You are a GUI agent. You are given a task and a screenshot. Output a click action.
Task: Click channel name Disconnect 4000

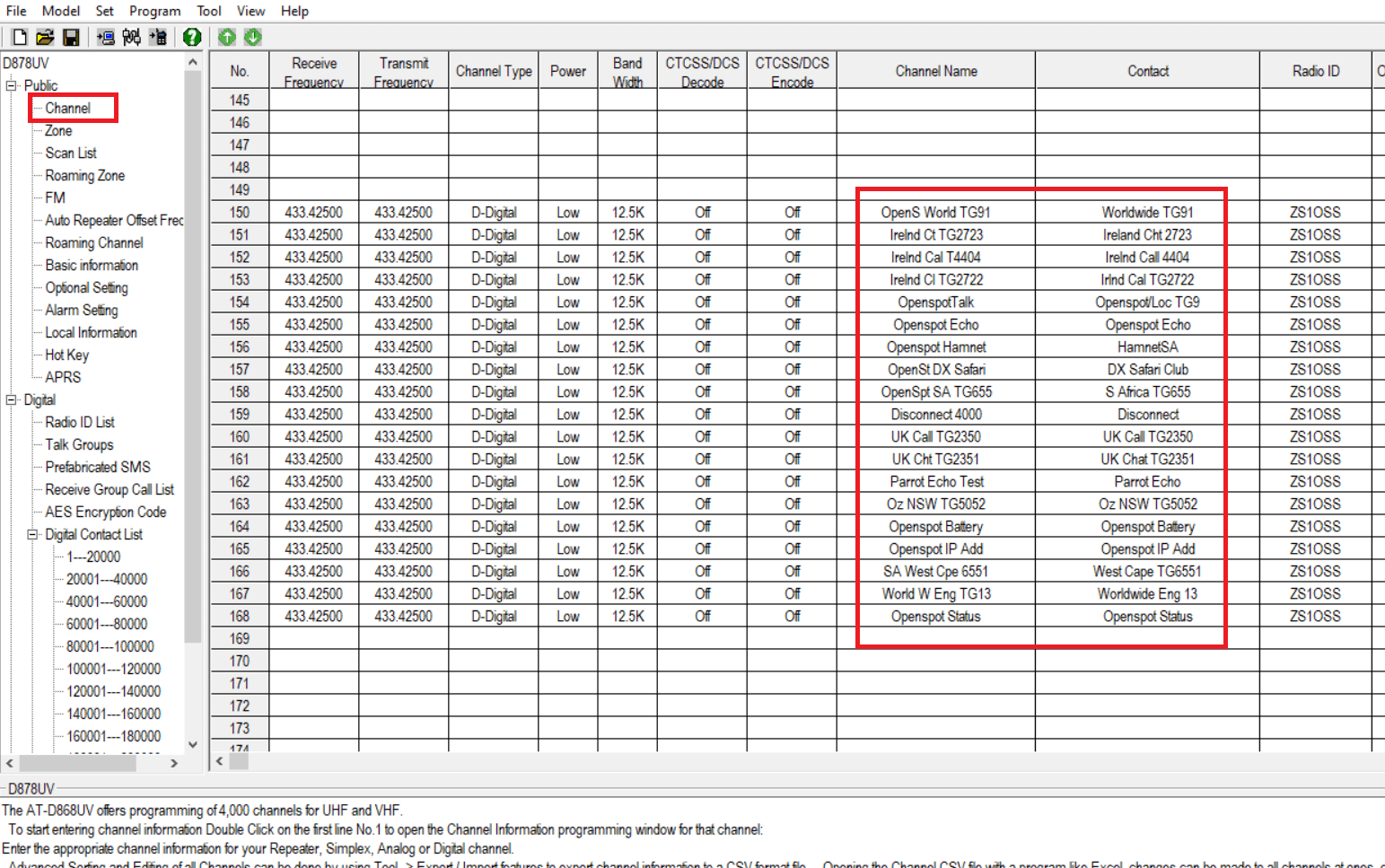coord(936,415)
